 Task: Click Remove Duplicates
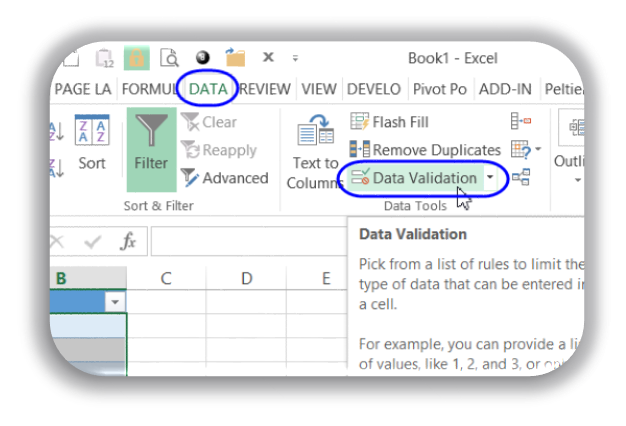click(424, 150)
